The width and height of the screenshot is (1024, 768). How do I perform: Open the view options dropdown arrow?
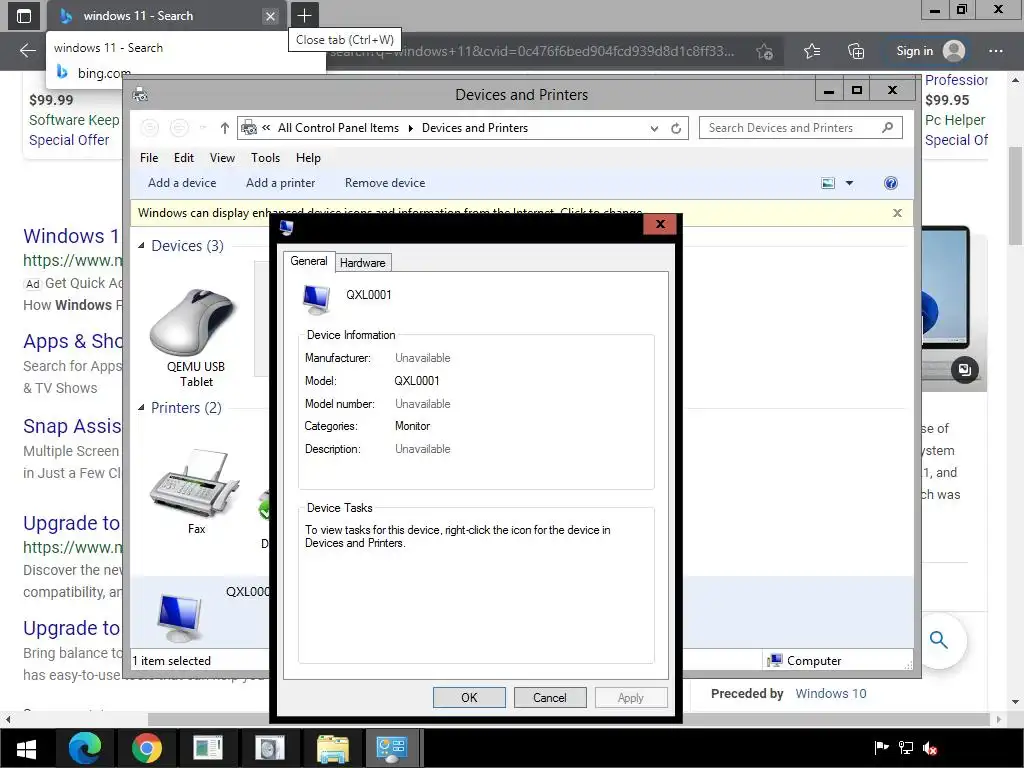pos(849,183)
